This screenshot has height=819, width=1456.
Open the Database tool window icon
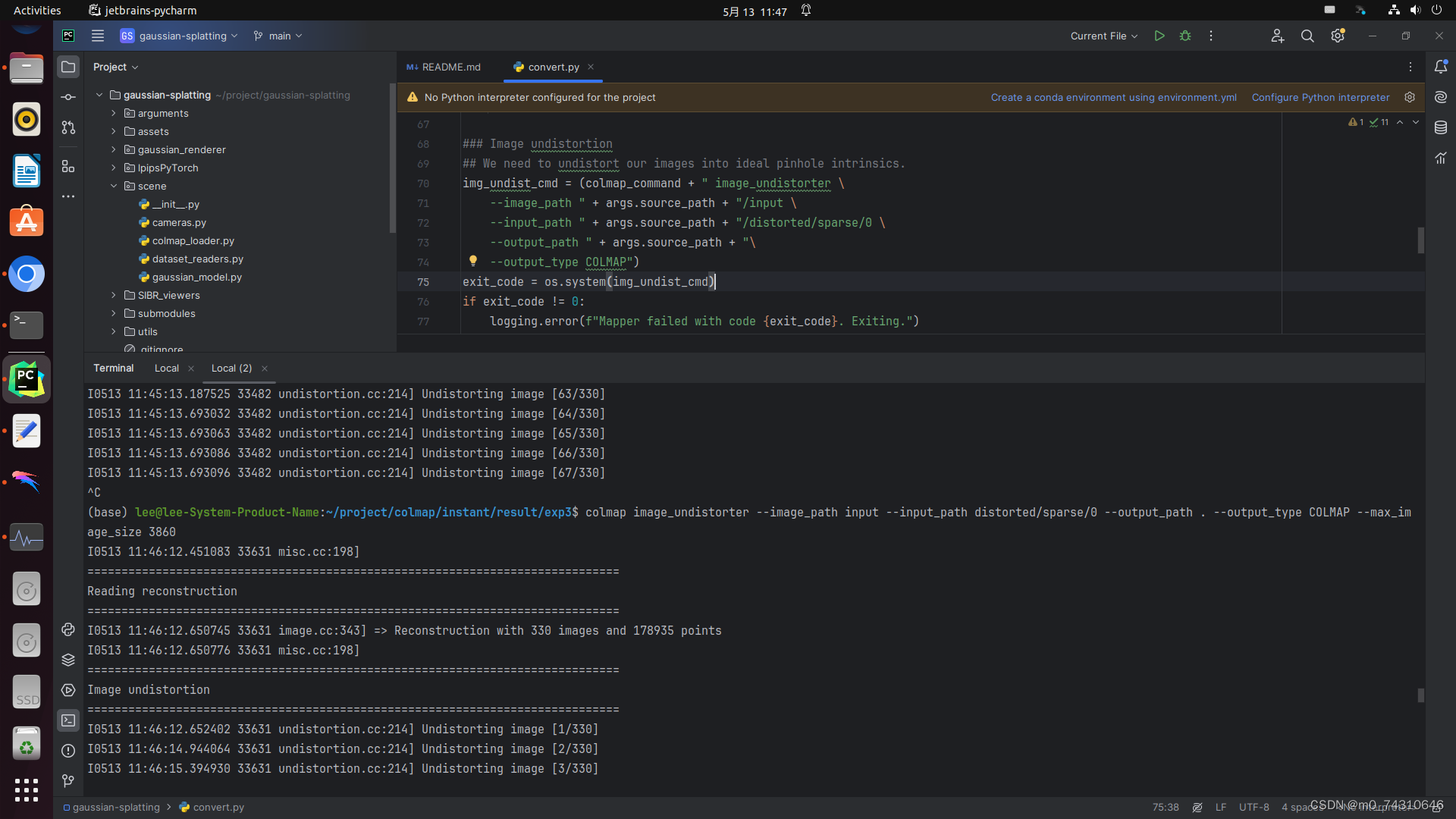(1441, 127)
